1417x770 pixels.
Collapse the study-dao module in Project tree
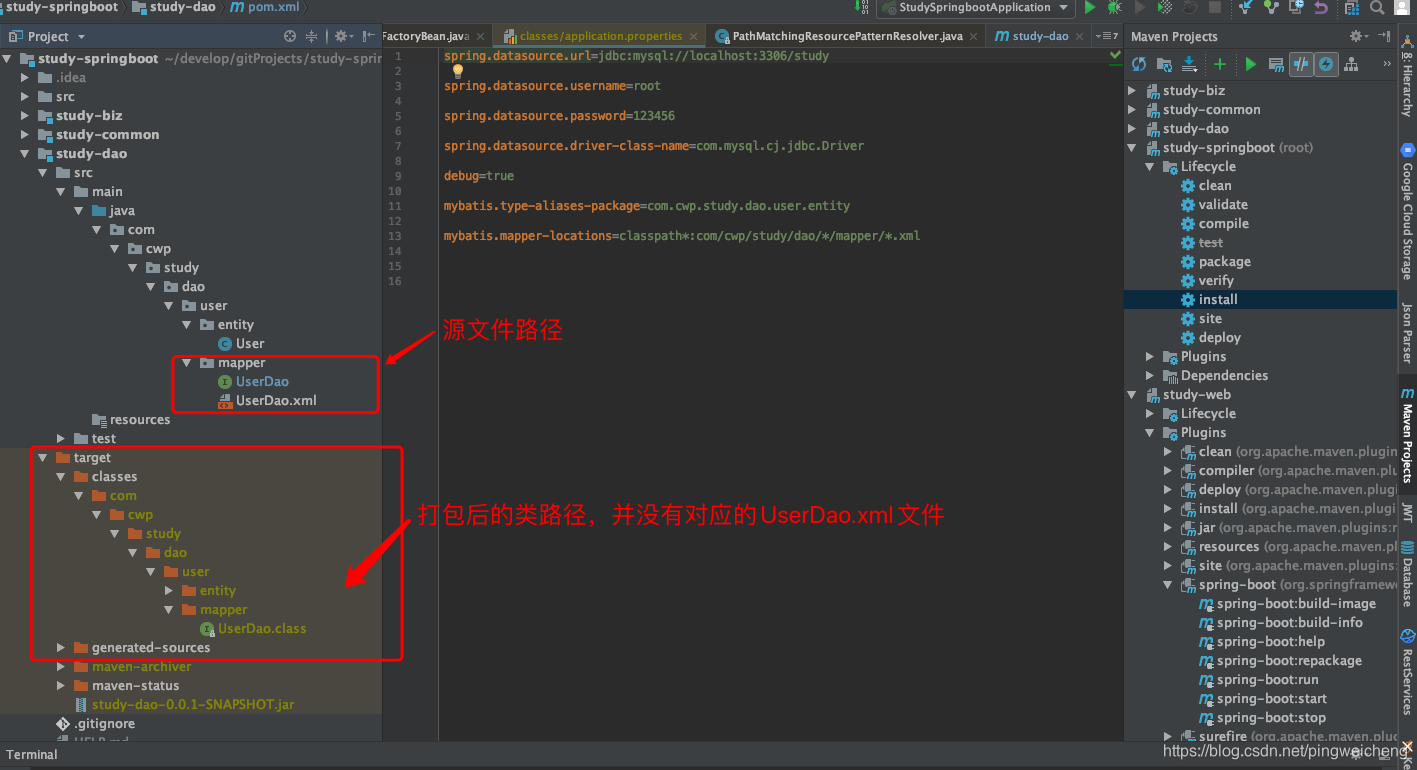pos(26,153)
